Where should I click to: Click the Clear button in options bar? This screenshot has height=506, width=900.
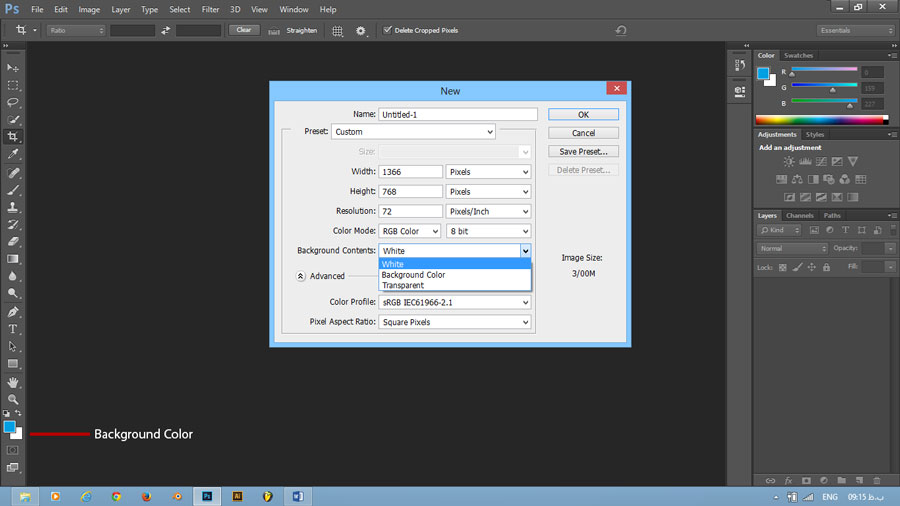pos(244,30)
